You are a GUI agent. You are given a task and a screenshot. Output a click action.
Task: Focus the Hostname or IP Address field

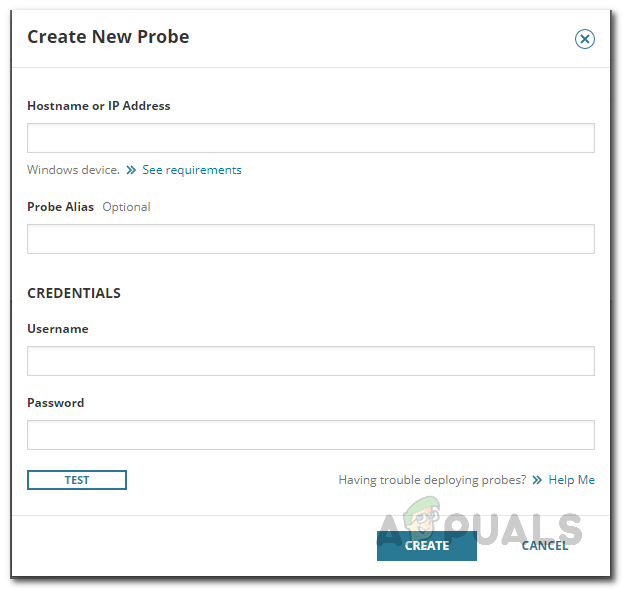[310, 138]
